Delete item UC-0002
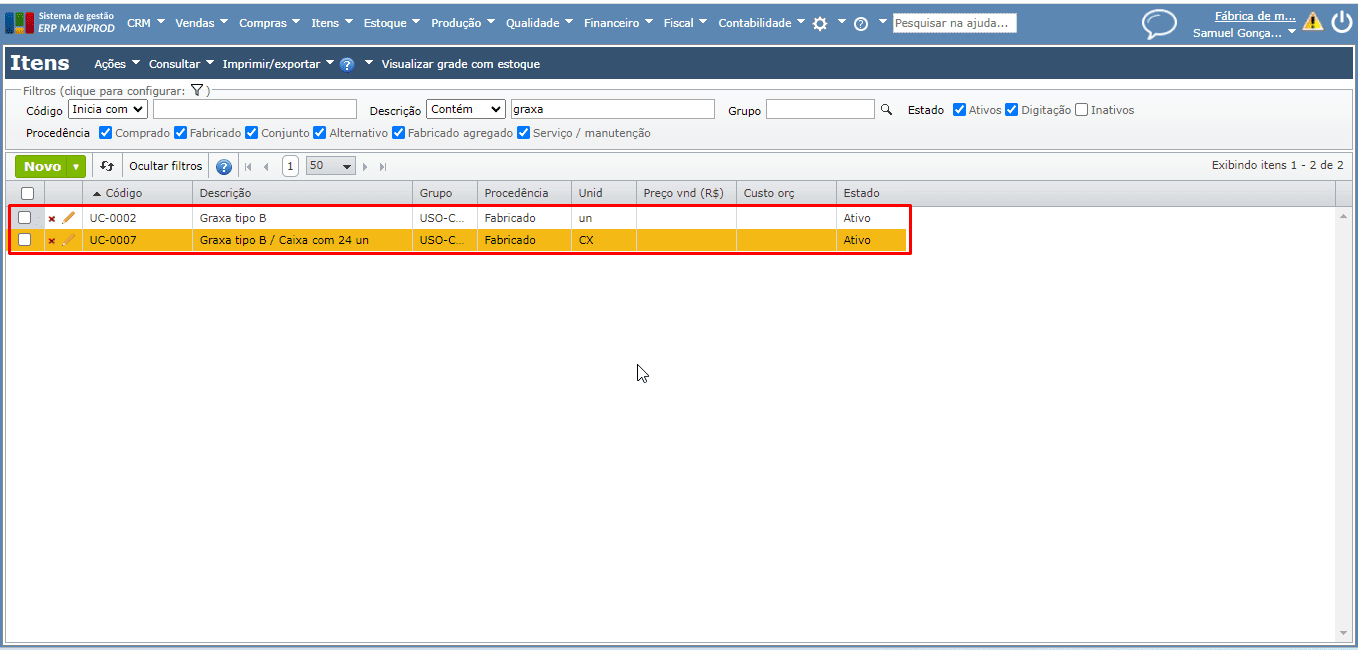Image resolution: width=1358 pixels, height=650 pixels. pos(52,218)
